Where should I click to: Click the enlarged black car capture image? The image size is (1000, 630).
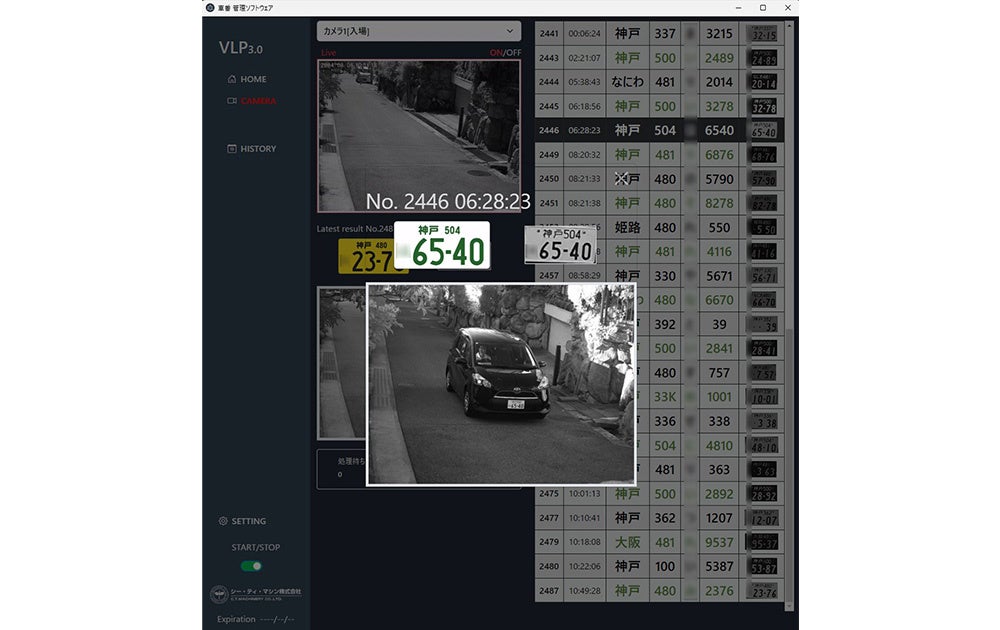[501, 385]
